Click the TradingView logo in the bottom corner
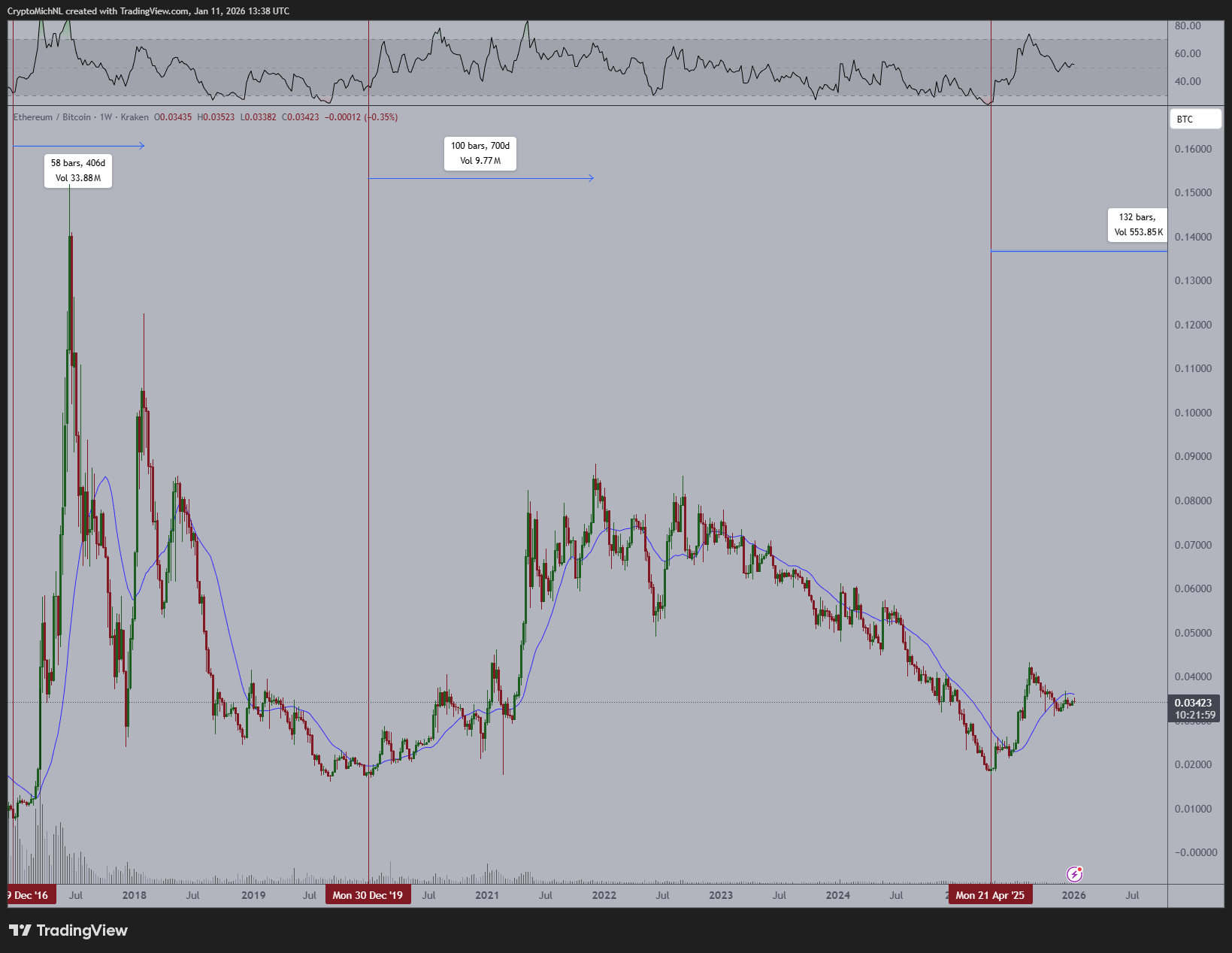The width and height of the screenshot is (1232, 953). (68, 930)
